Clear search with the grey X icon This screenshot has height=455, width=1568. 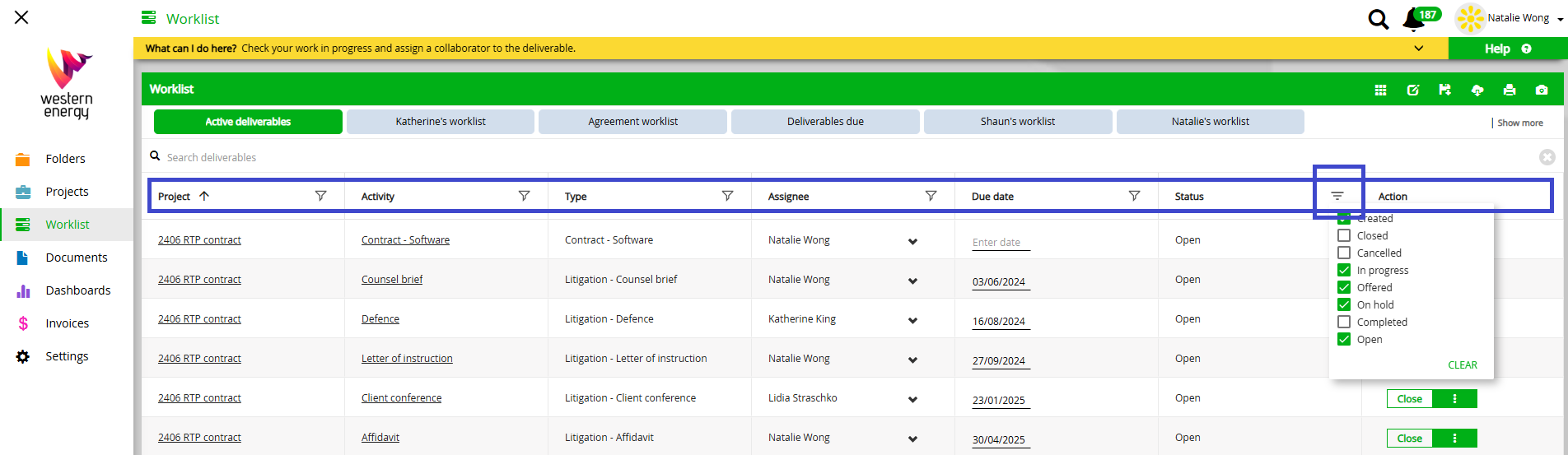[x=1547, y=157]
